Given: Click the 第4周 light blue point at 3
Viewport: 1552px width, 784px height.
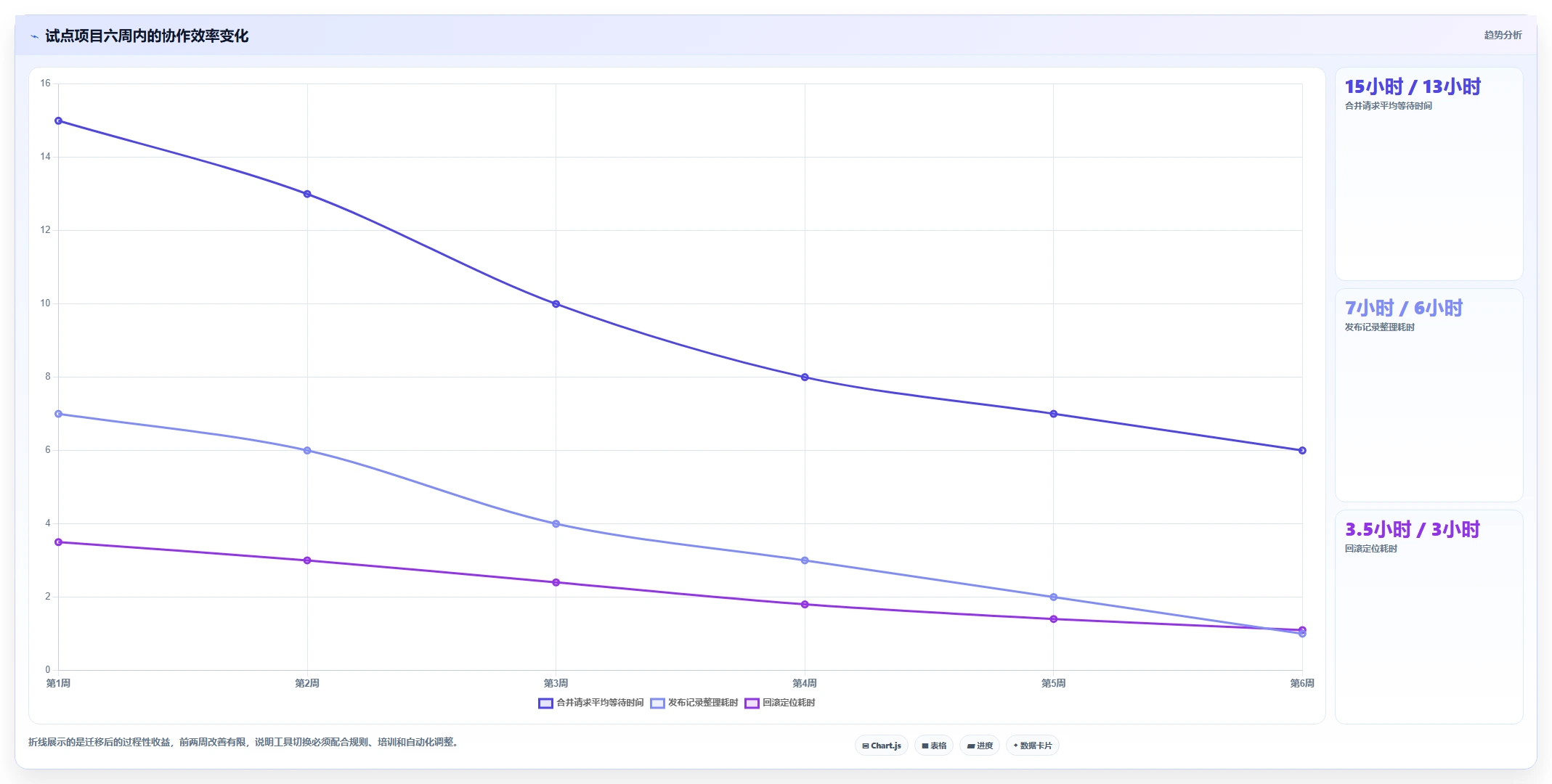Looking at the screenshot, I should tap(805, 560).
